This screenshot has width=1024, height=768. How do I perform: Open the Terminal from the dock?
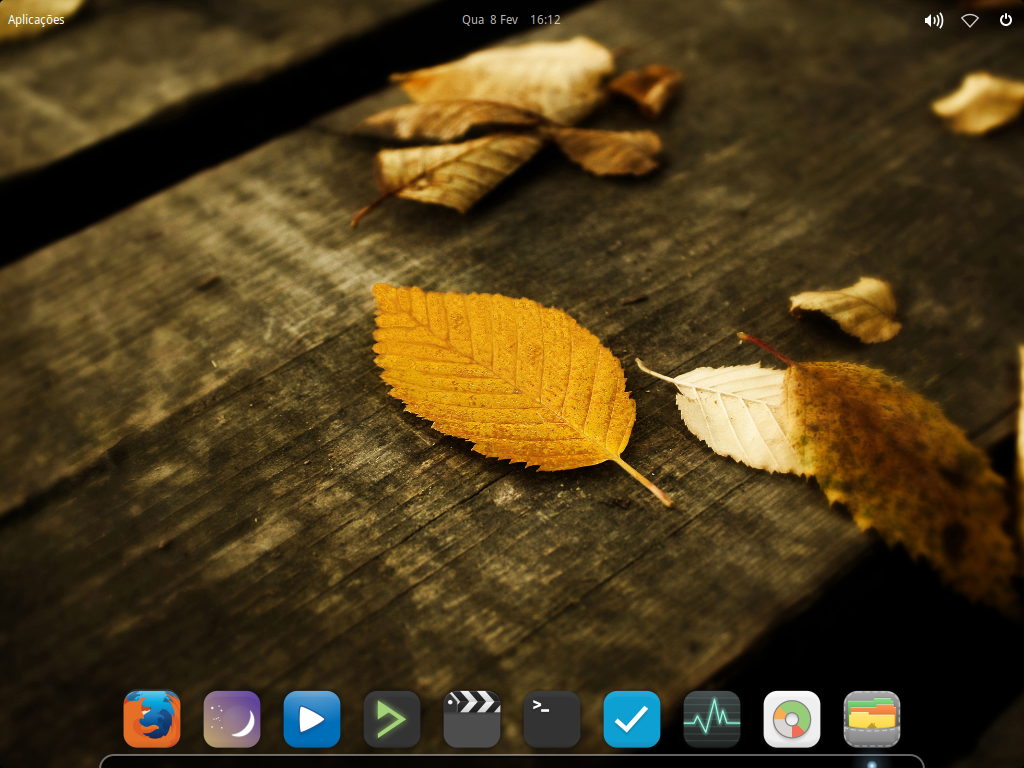click(x=552, y=719)
